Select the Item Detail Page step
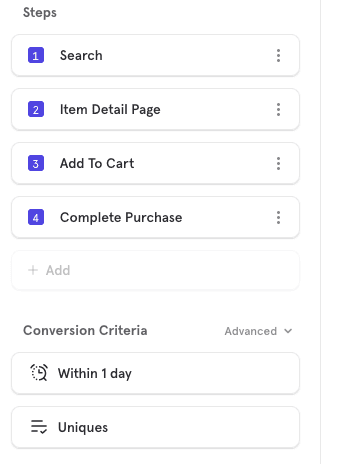This screenshot has width=360, height=464. click(x=155, y=109)
